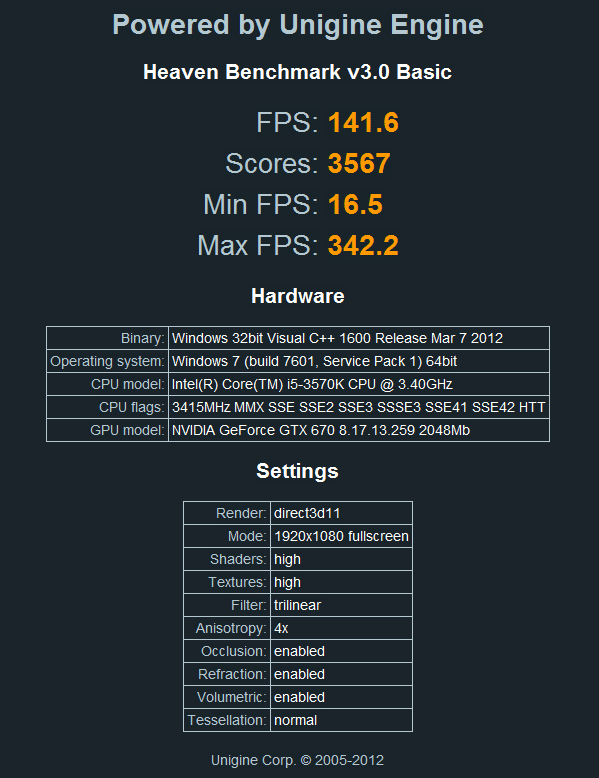Click the CPU model i5-3570K cell
599x778 pixels.
coord(359,384)
